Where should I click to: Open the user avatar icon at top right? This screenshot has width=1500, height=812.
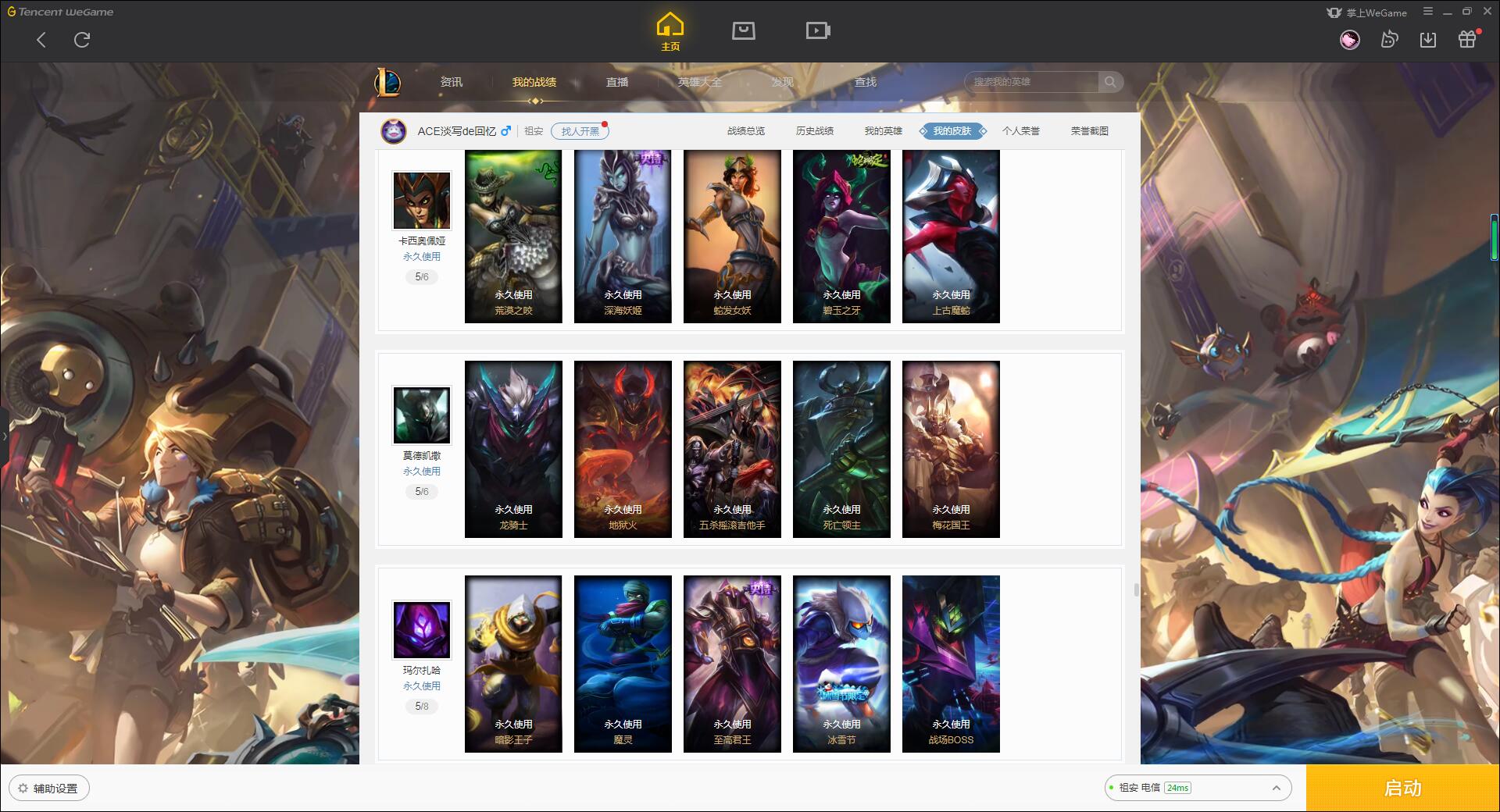pyautogui.click(x=1350, y=40)
